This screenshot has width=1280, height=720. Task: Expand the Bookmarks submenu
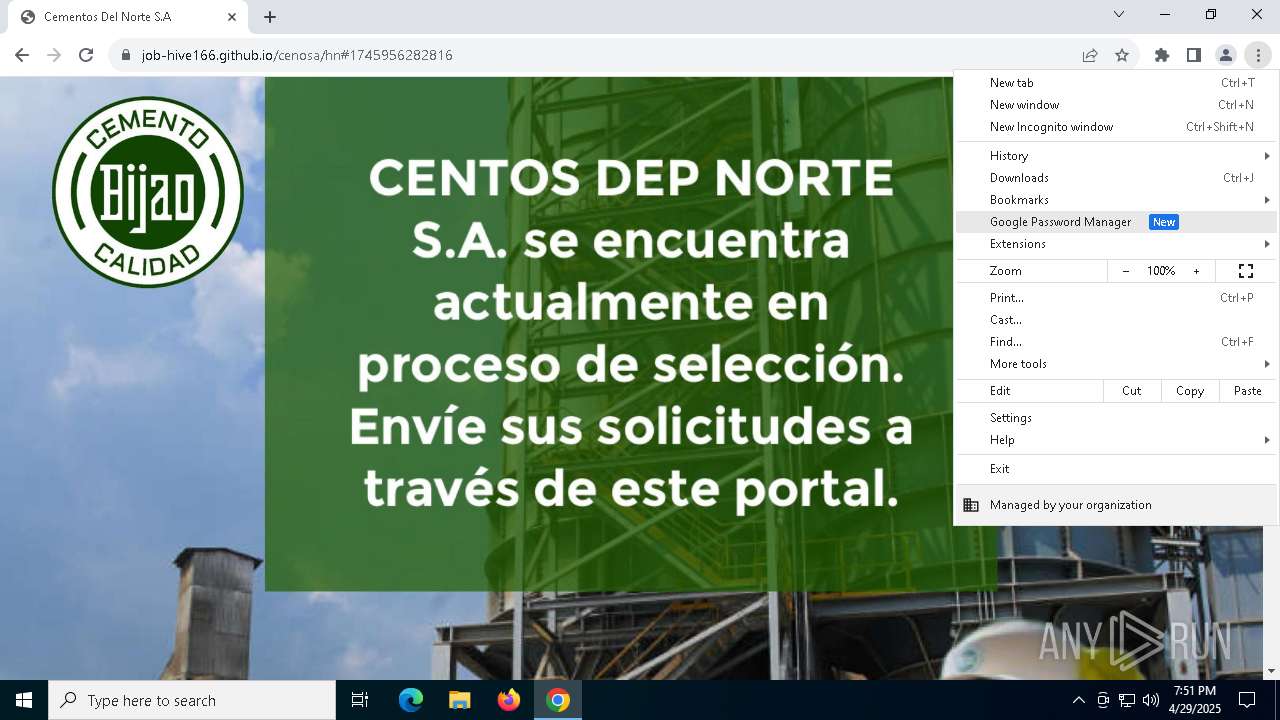point(1117,200)
